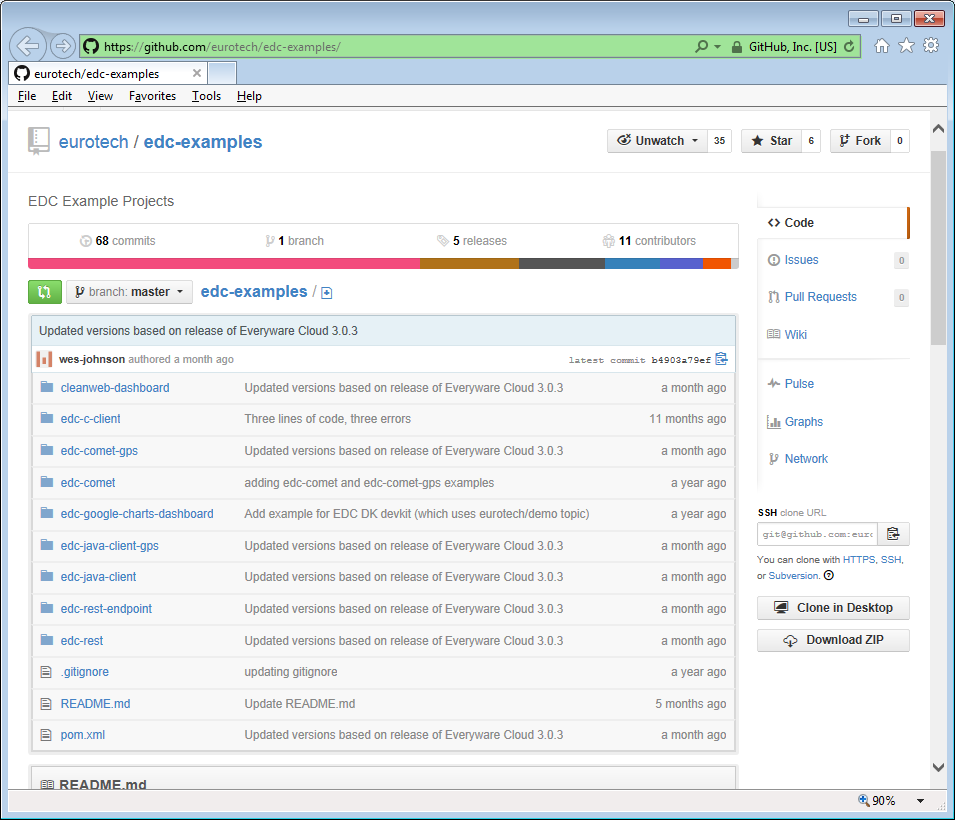Open the Favorites menu
Image resolution: width=955 pixels, height=820 pixels.
(152, 96)
